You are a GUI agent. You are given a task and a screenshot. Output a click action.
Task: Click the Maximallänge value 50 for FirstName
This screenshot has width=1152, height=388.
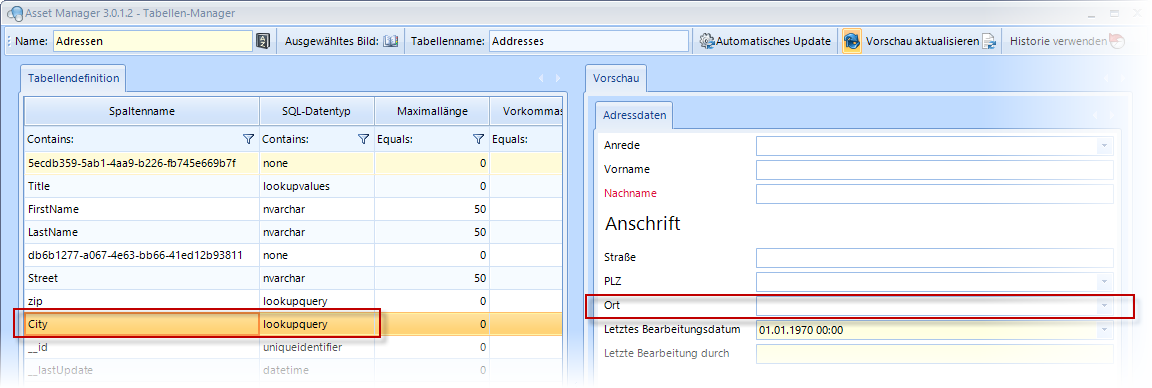[432, 209]
